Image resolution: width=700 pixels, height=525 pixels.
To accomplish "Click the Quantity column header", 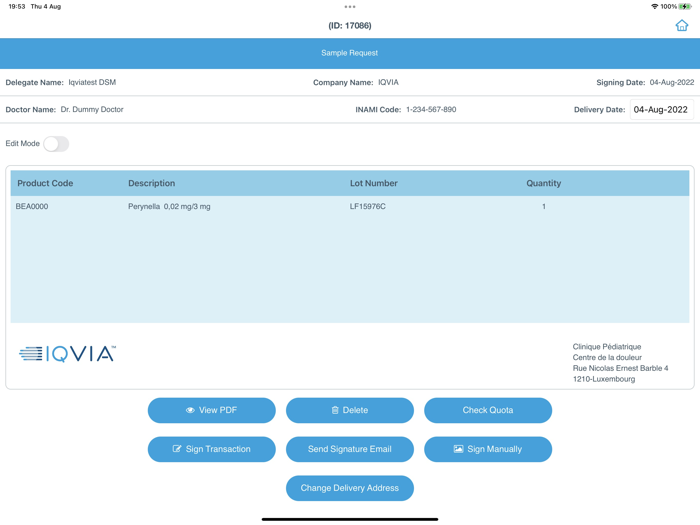I will point(544,183).
